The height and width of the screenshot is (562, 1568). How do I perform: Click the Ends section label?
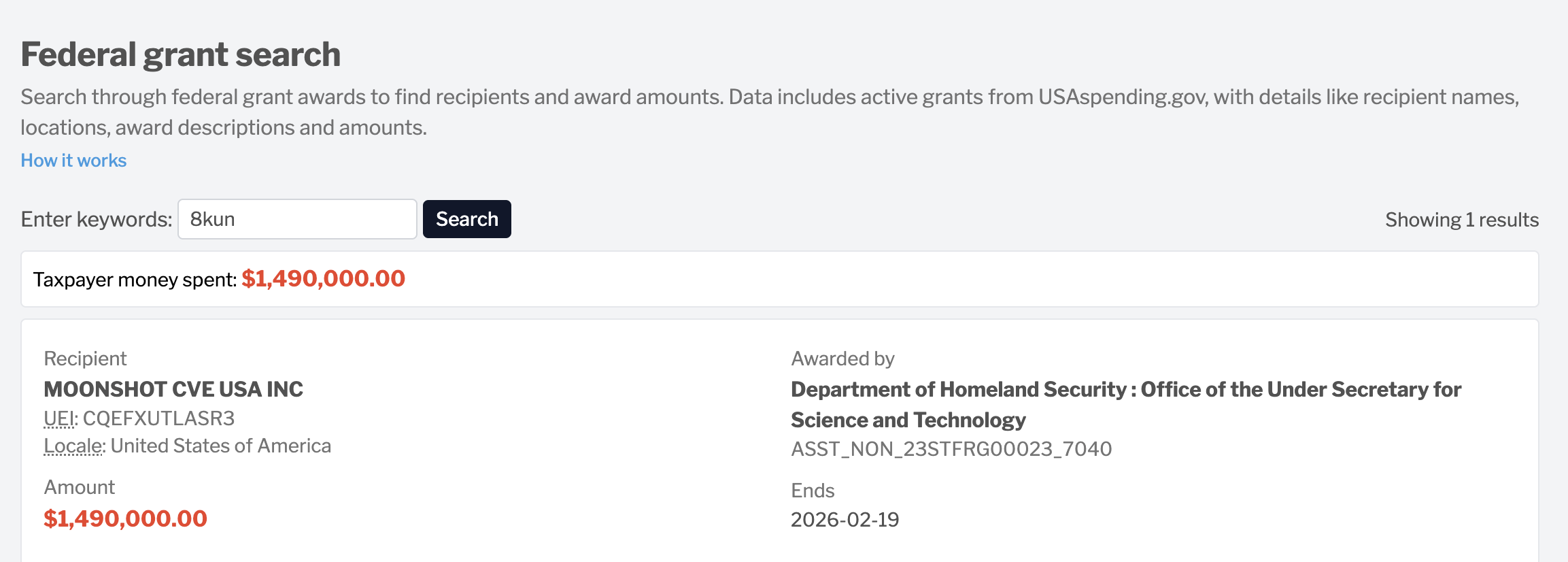pos(813,491)
